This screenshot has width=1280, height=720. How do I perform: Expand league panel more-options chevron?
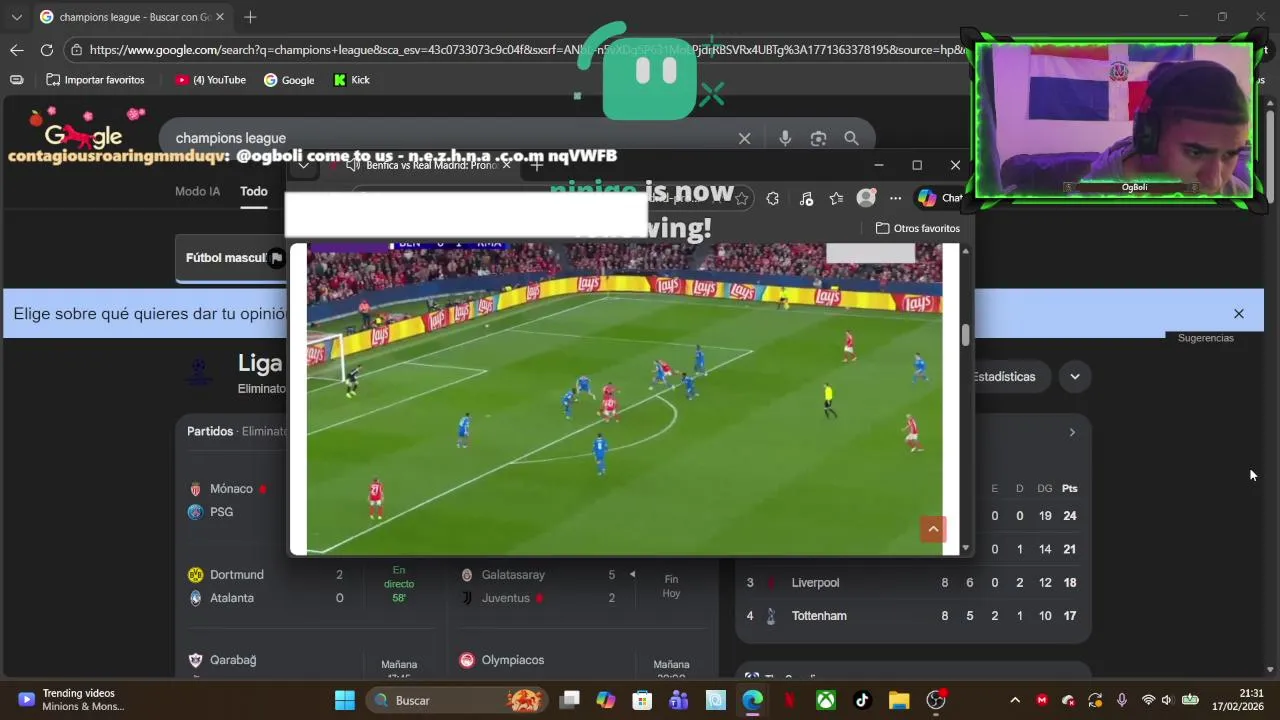1075,377
